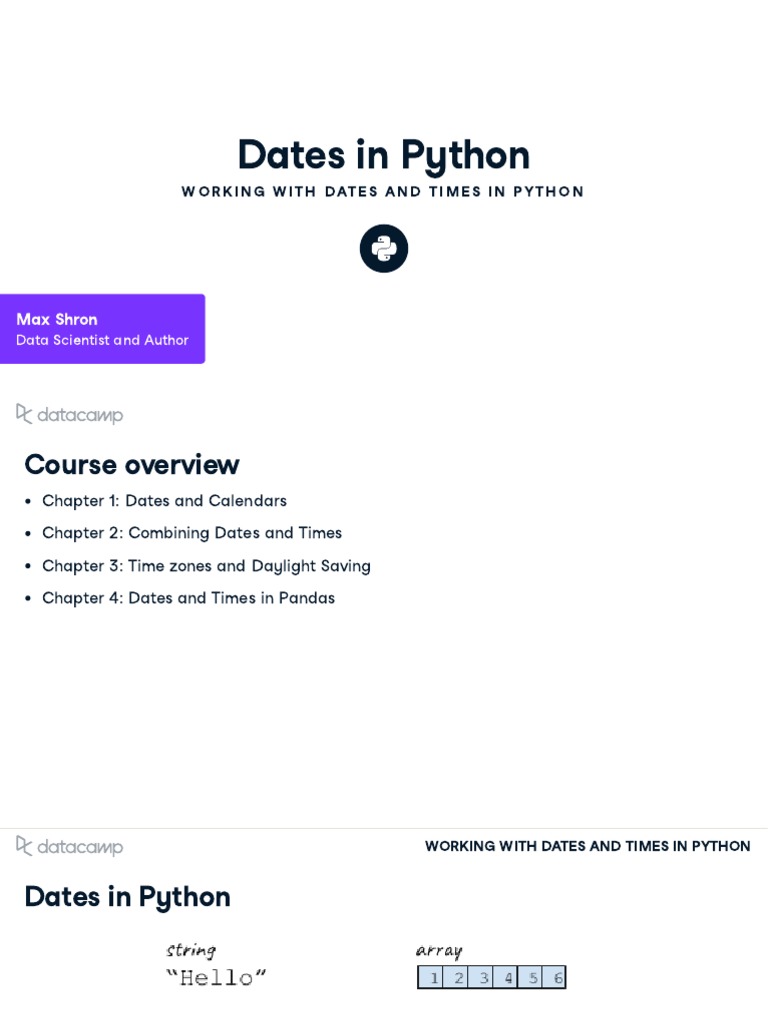Image resolution: width=768 pixels, height=1024 pixels.
Task: Click the "Dates in Python" main title
Action: 384,155
